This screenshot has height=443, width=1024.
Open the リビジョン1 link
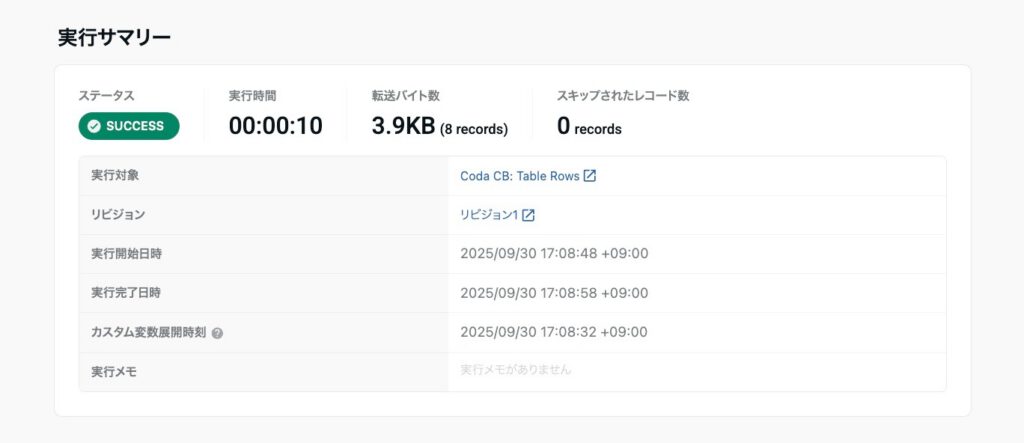coord(488,215)
